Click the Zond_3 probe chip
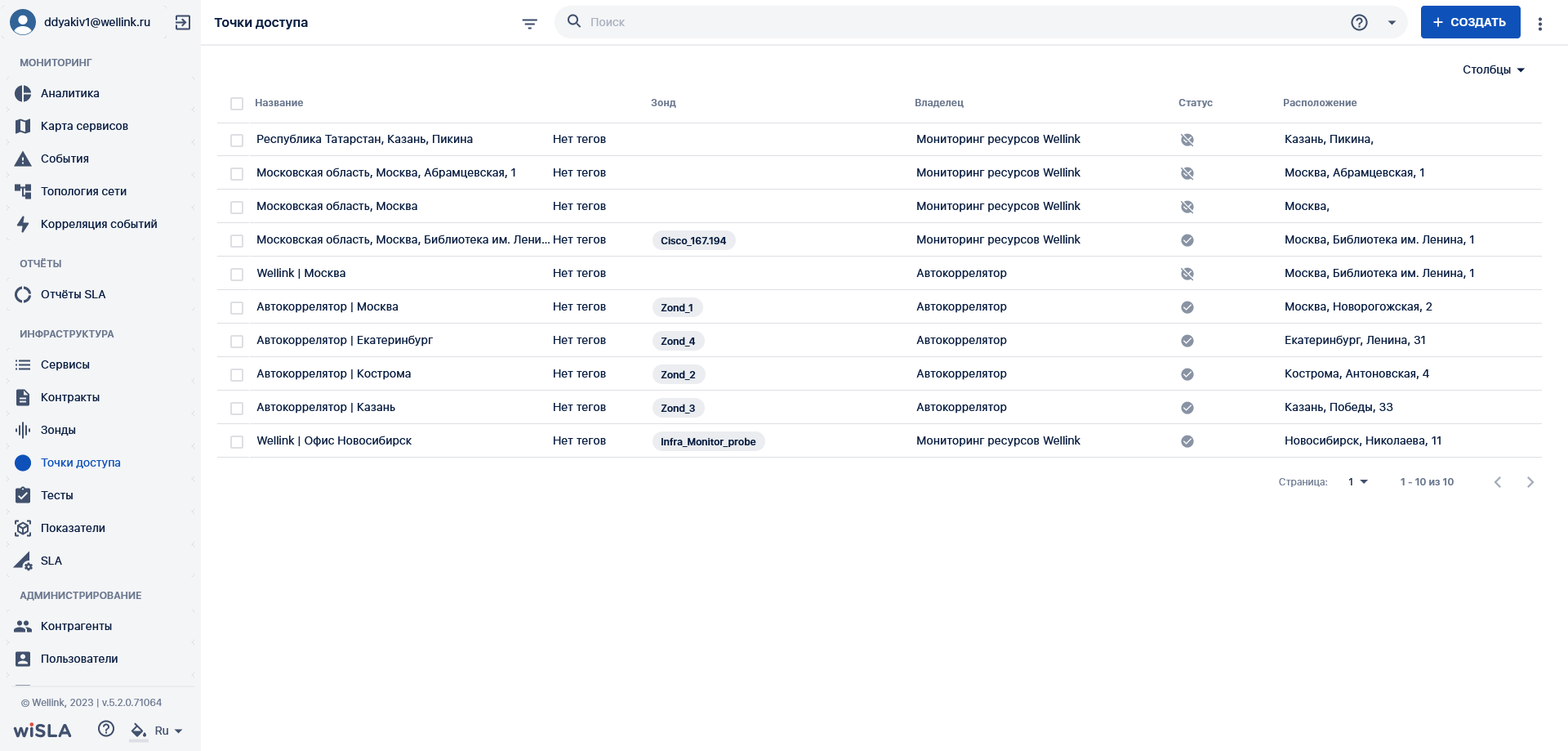 (x=678, y=408)
